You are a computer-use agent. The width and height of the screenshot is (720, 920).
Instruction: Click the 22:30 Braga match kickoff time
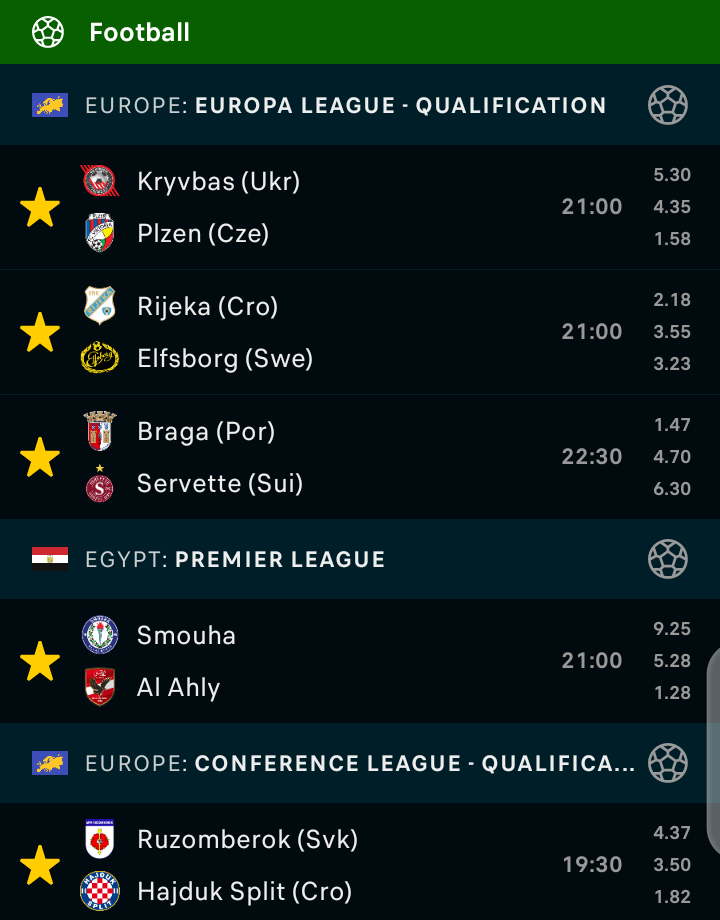[592, 457]
